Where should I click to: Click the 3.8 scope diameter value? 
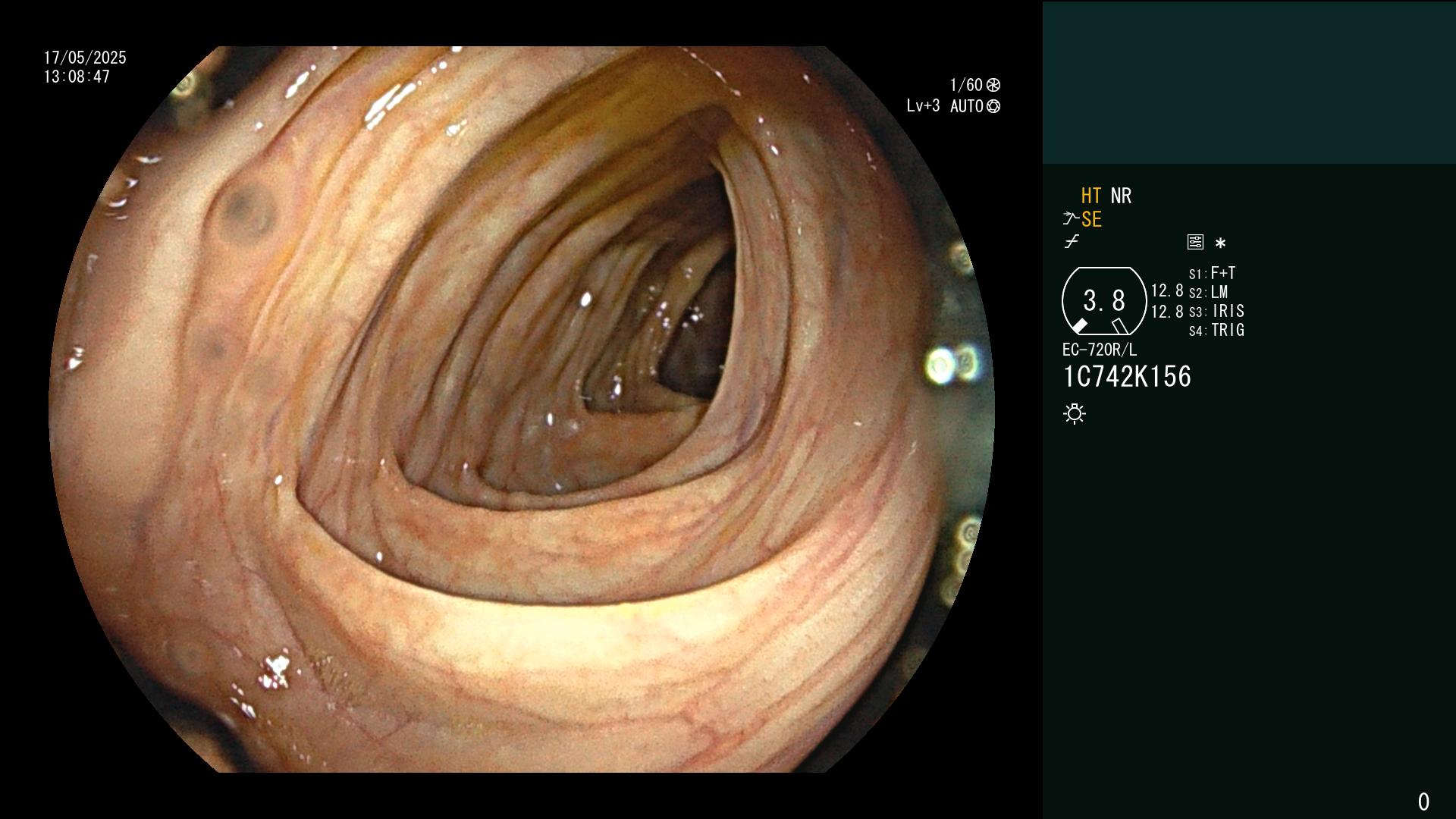1104,300
